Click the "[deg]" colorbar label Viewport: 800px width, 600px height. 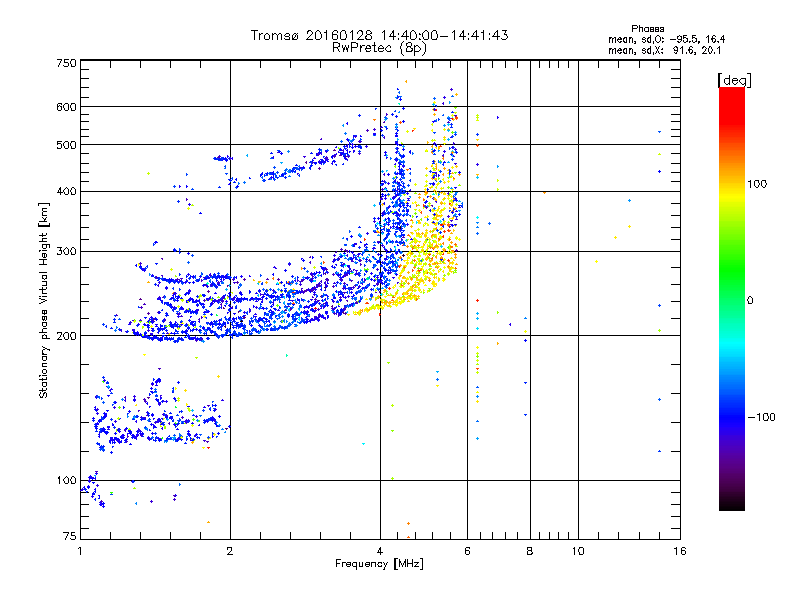coord(734,80)
